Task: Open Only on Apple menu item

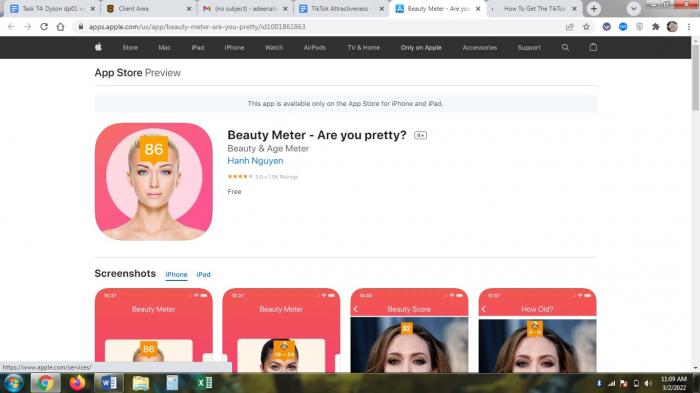Action: pos(421,47)
